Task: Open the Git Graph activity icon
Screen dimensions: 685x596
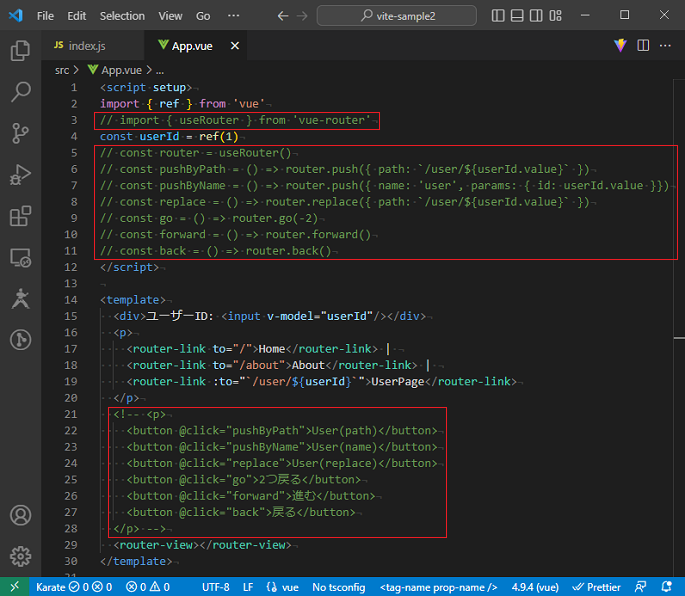Action: click(x=20, y=340)
